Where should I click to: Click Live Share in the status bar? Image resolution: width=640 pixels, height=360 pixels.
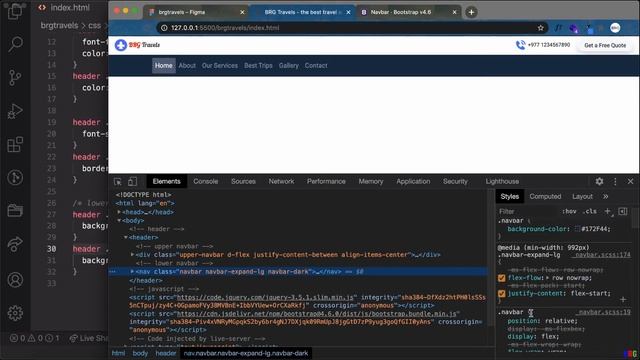click(88, 338)
